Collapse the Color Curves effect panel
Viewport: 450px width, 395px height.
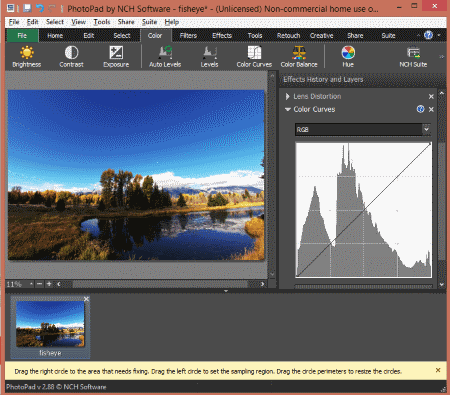288,109
